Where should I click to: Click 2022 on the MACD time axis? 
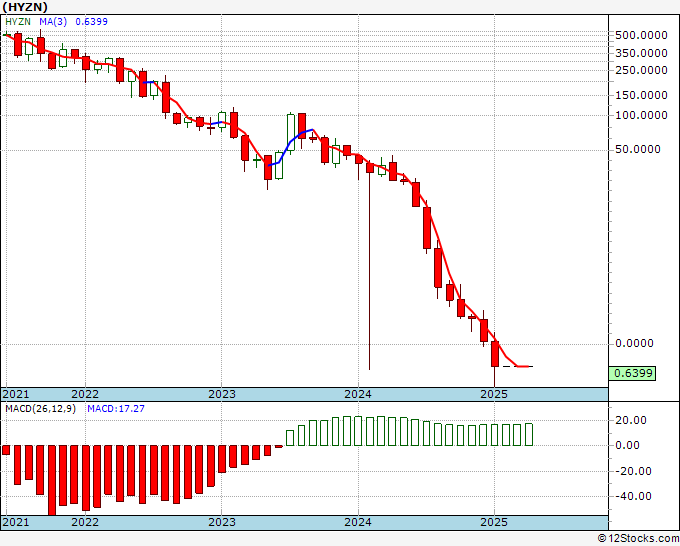[85, 522]
